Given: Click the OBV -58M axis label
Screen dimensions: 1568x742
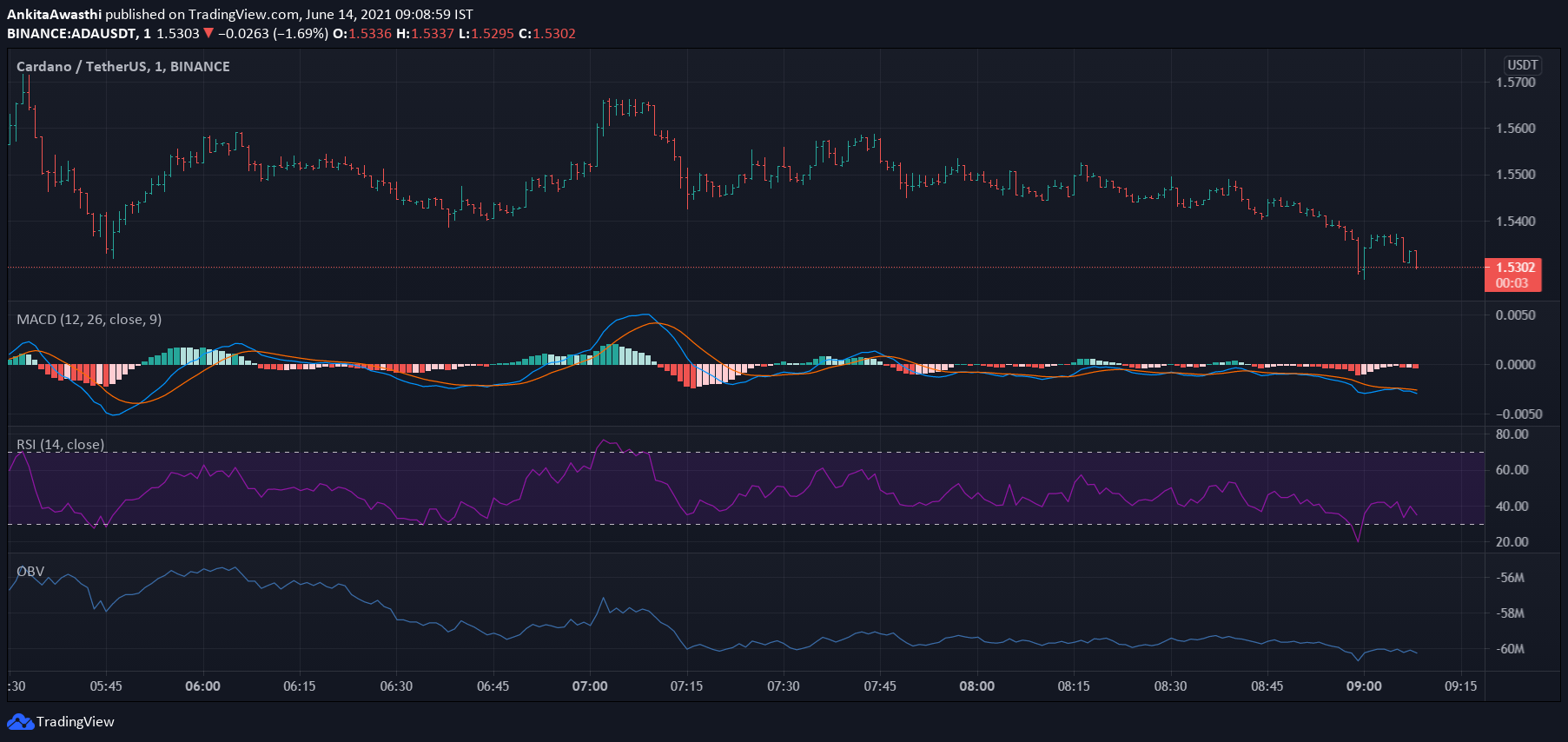Looking at the screenshot, I should pos(1510,613).
